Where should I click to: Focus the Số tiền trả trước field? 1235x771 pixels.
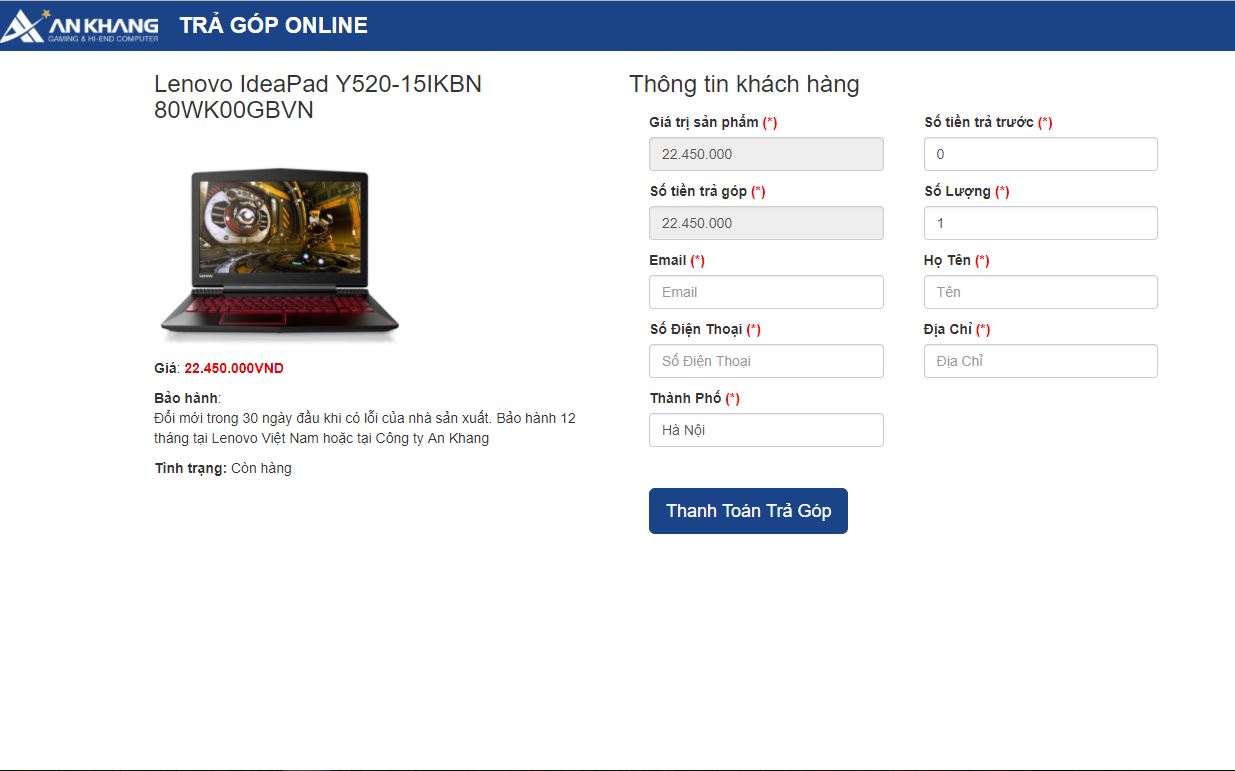[x=1040, y=154]
